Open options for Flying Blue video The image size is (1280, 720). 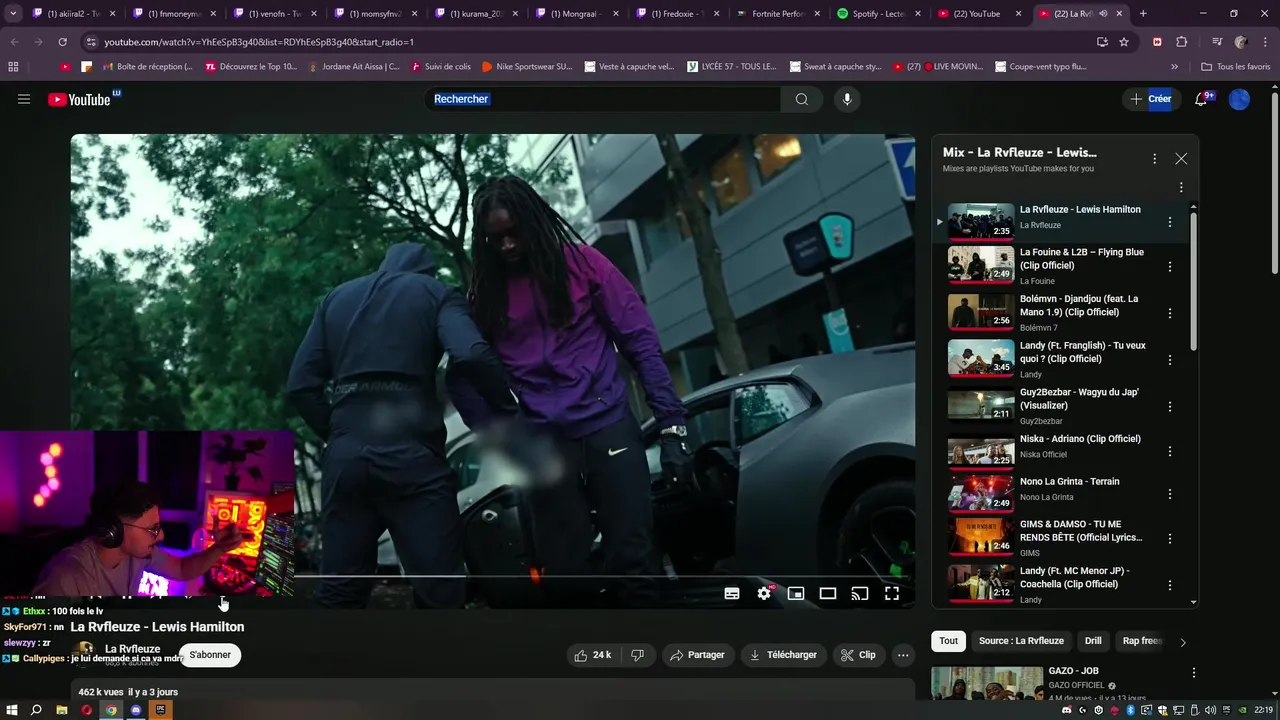(1170, 267)
